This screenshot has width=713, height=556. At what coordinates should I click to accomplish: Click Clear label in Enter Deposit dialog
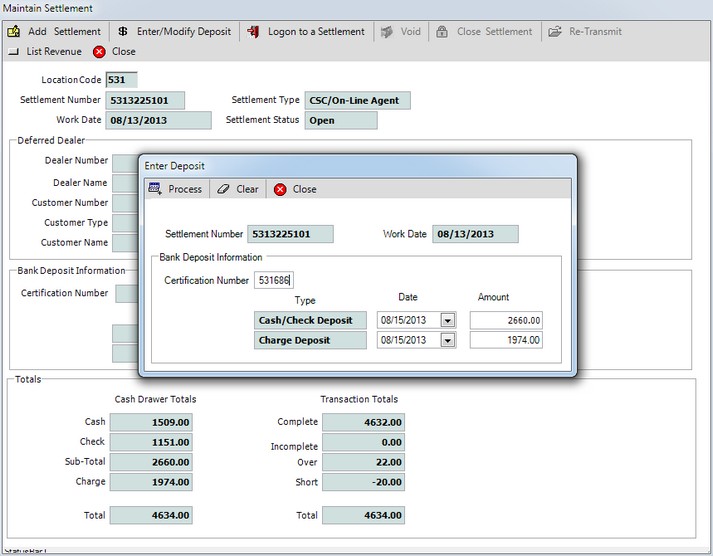coord(247,189)
